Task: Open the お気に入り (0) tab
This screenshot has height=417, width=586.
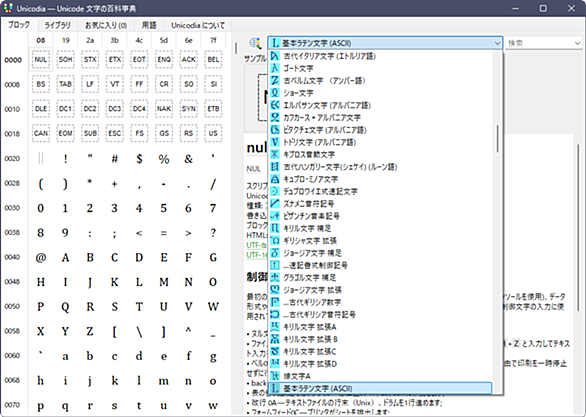Action: coord(106,25)
